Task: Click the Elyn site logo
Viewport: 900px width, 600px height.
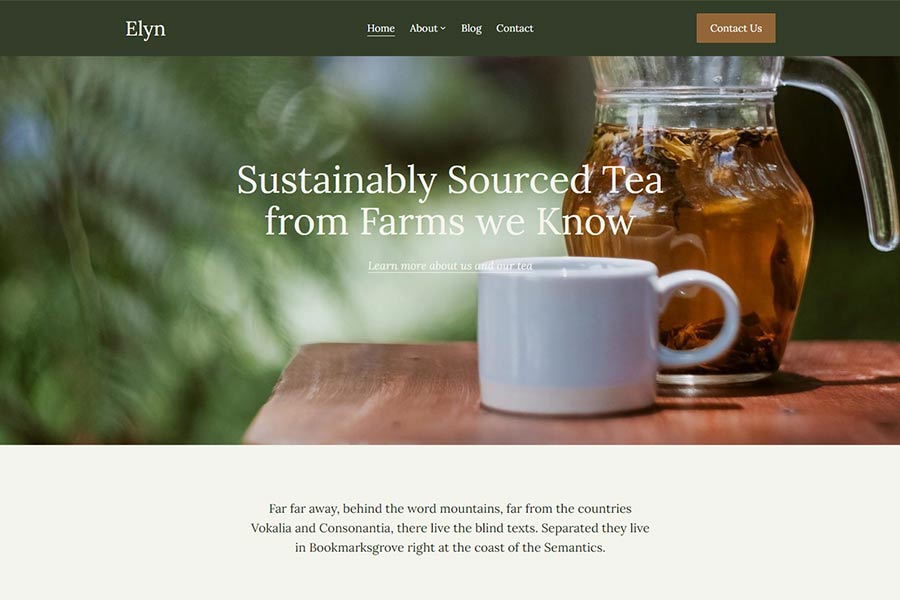Action: (x=145, y=29)
